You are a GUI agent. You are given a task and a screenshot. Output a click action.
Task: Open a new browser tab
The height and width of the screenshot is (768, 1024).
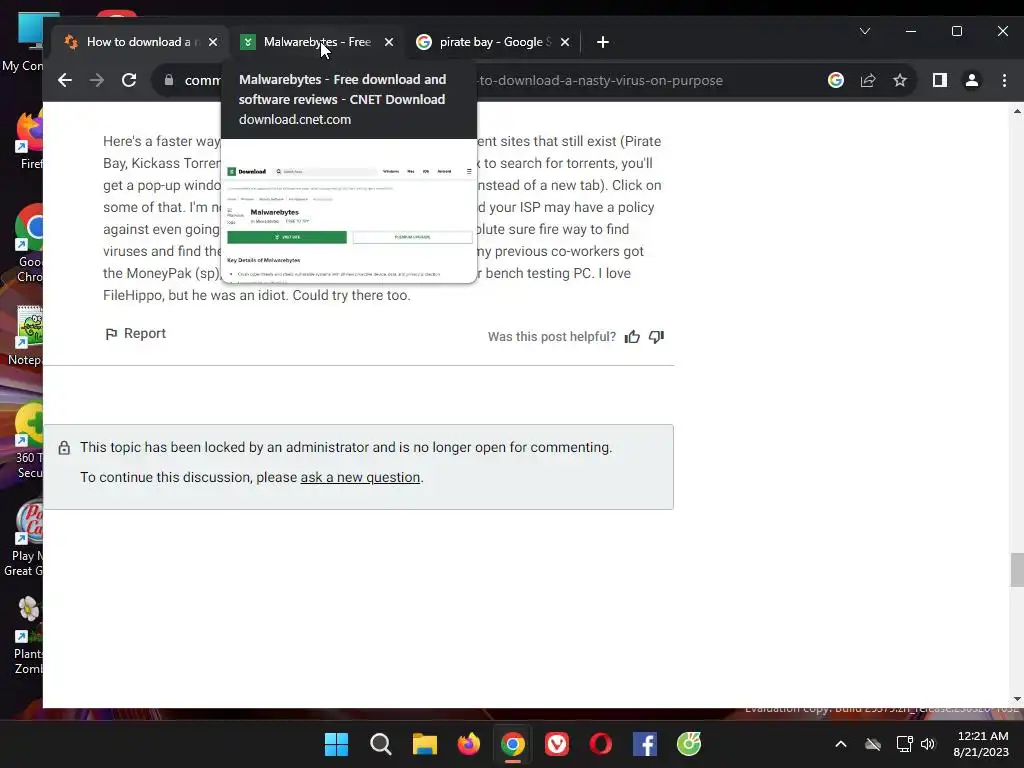603,42
